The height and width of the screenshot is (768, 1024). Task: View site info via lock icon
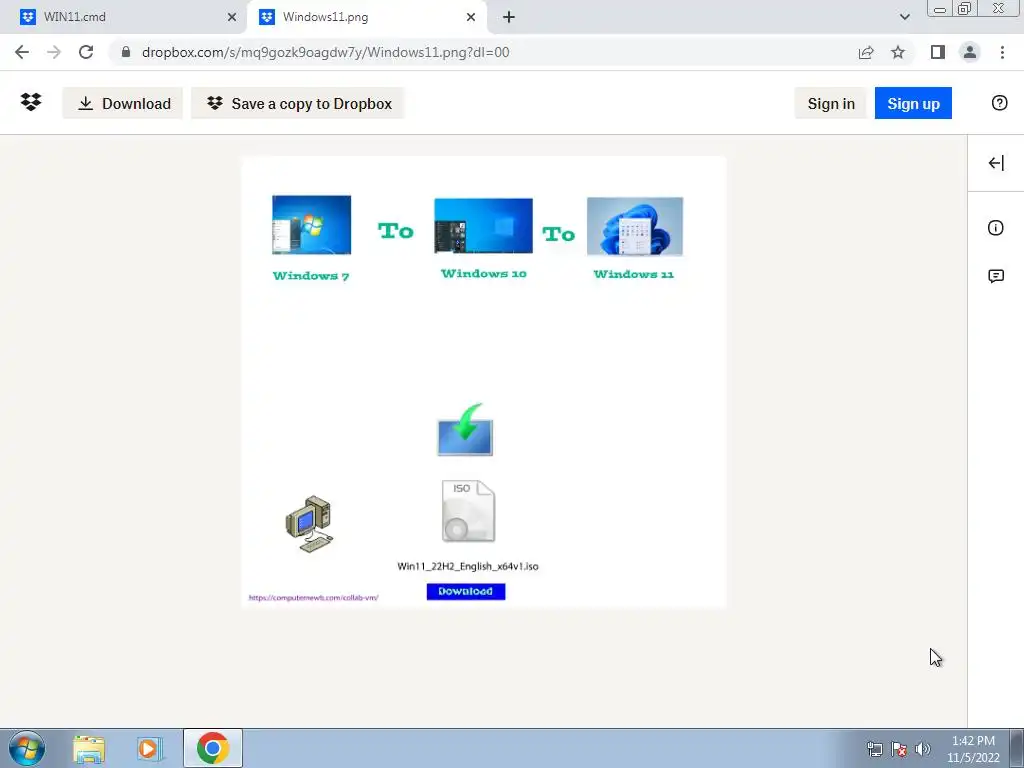[126, 52]
